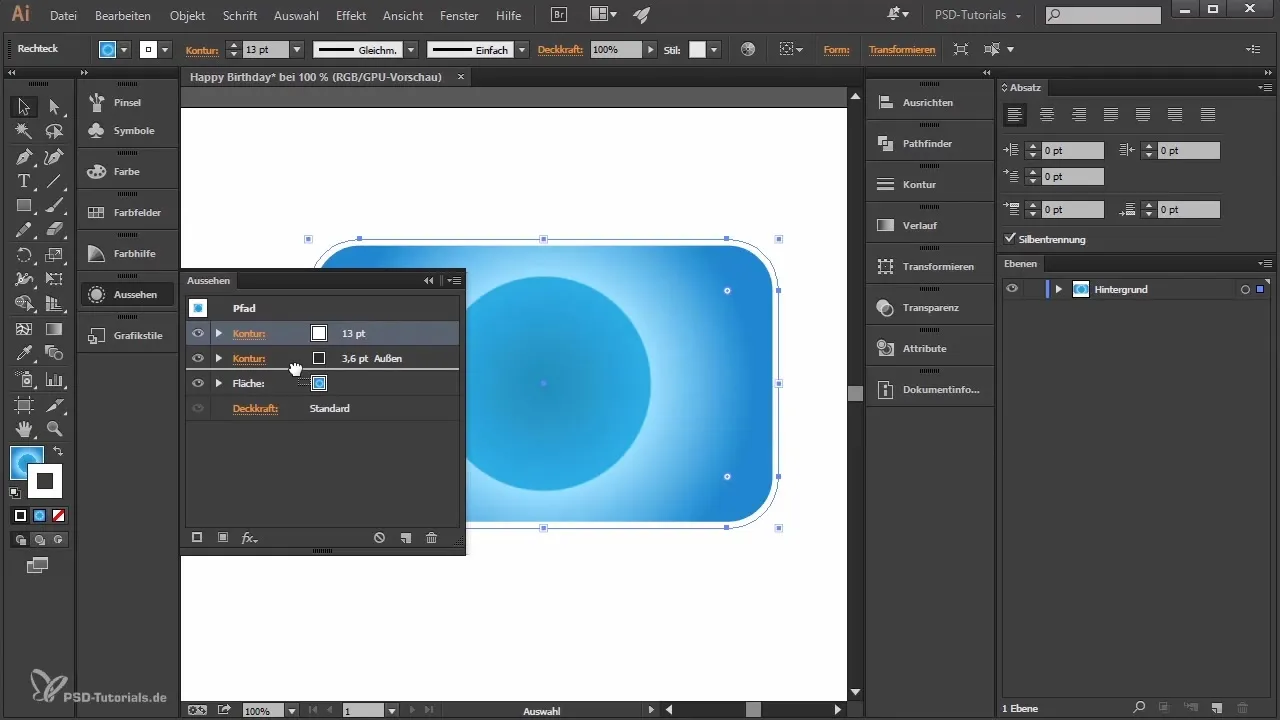This screenshot has width=1280, height=720.
Task: Clear appearance in Aussehen panel
Action: pos(379,538)
